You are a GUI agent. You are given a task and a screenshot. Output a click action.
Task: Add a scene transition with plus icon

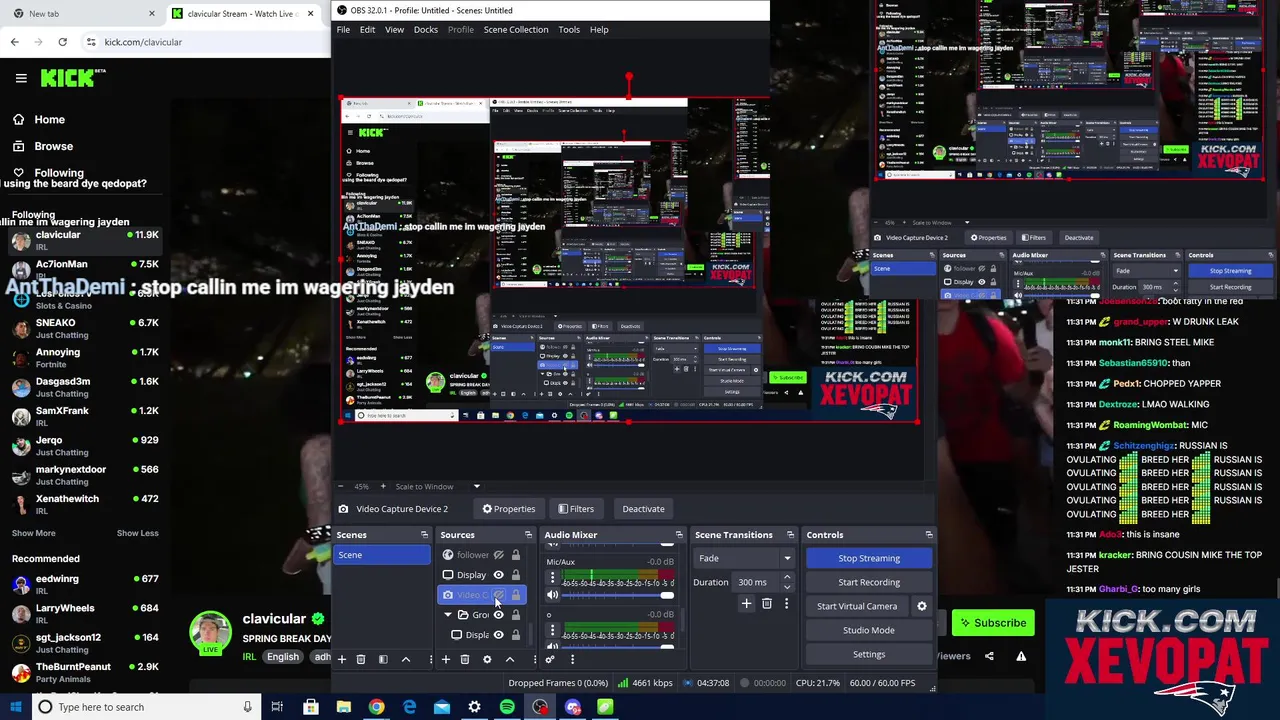click(746, 604)
